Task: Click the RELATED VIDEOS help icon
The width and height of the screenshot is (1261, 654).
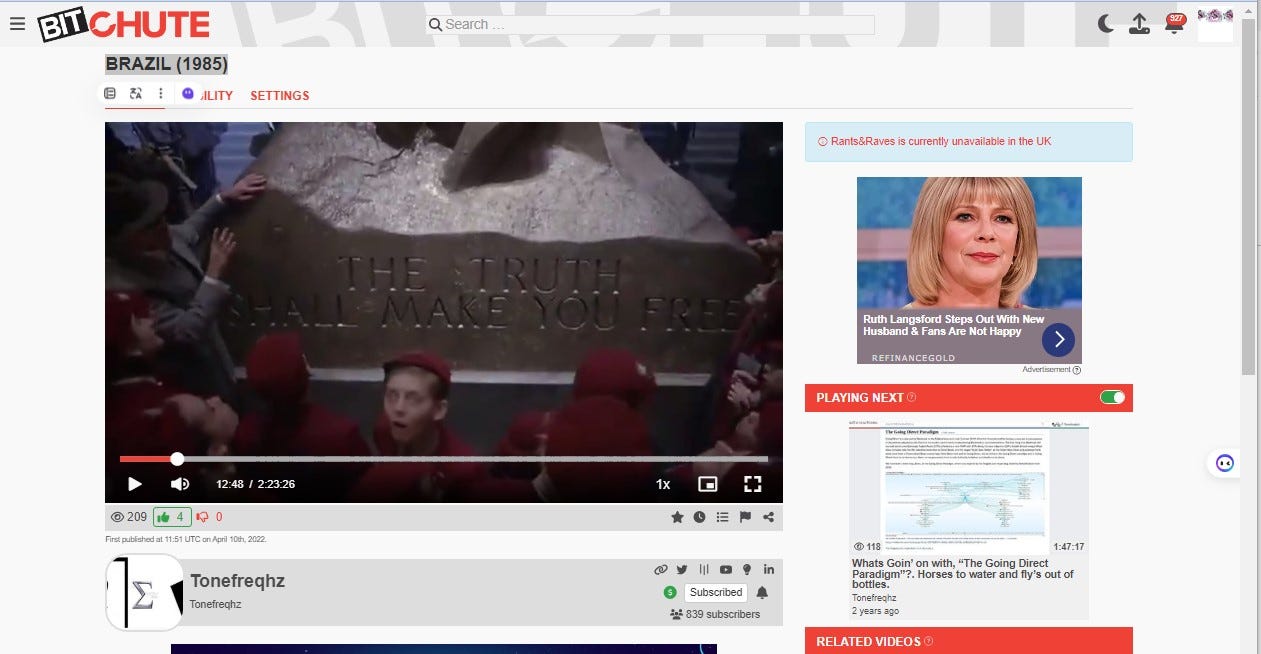Action: (928, 642)
